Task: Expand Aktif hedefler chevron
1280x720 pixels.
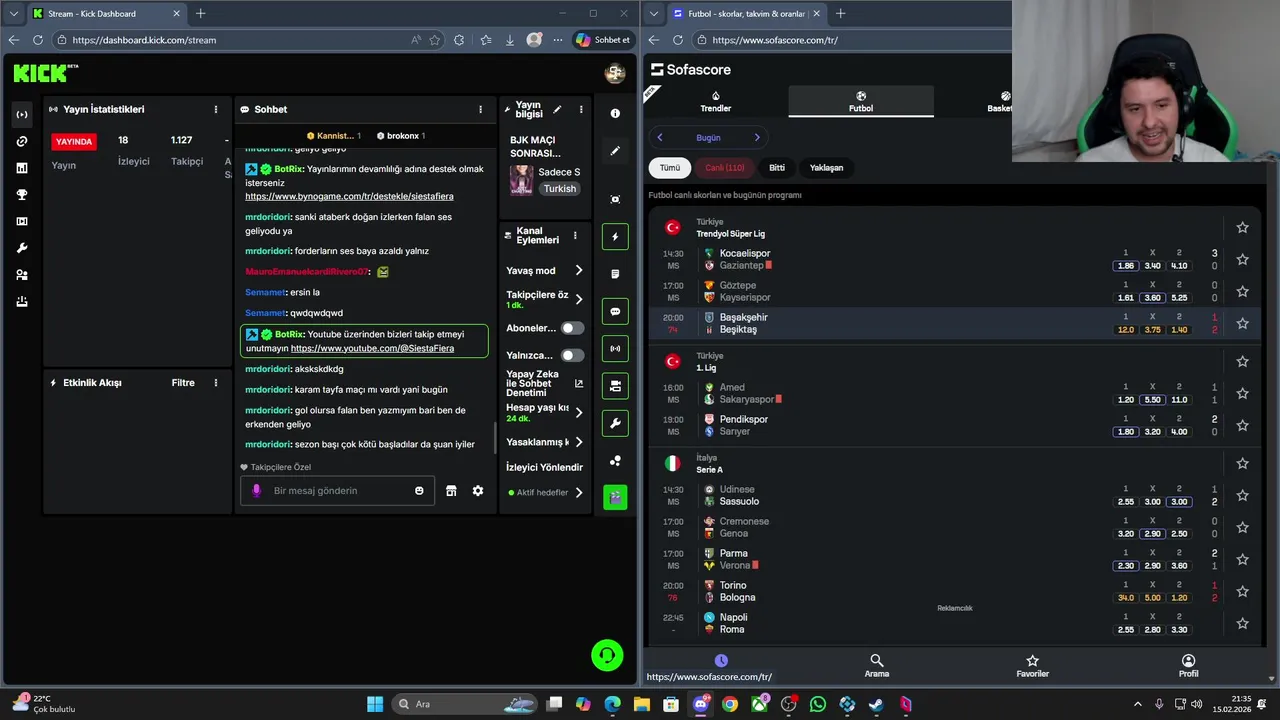Action: (578, 492)
